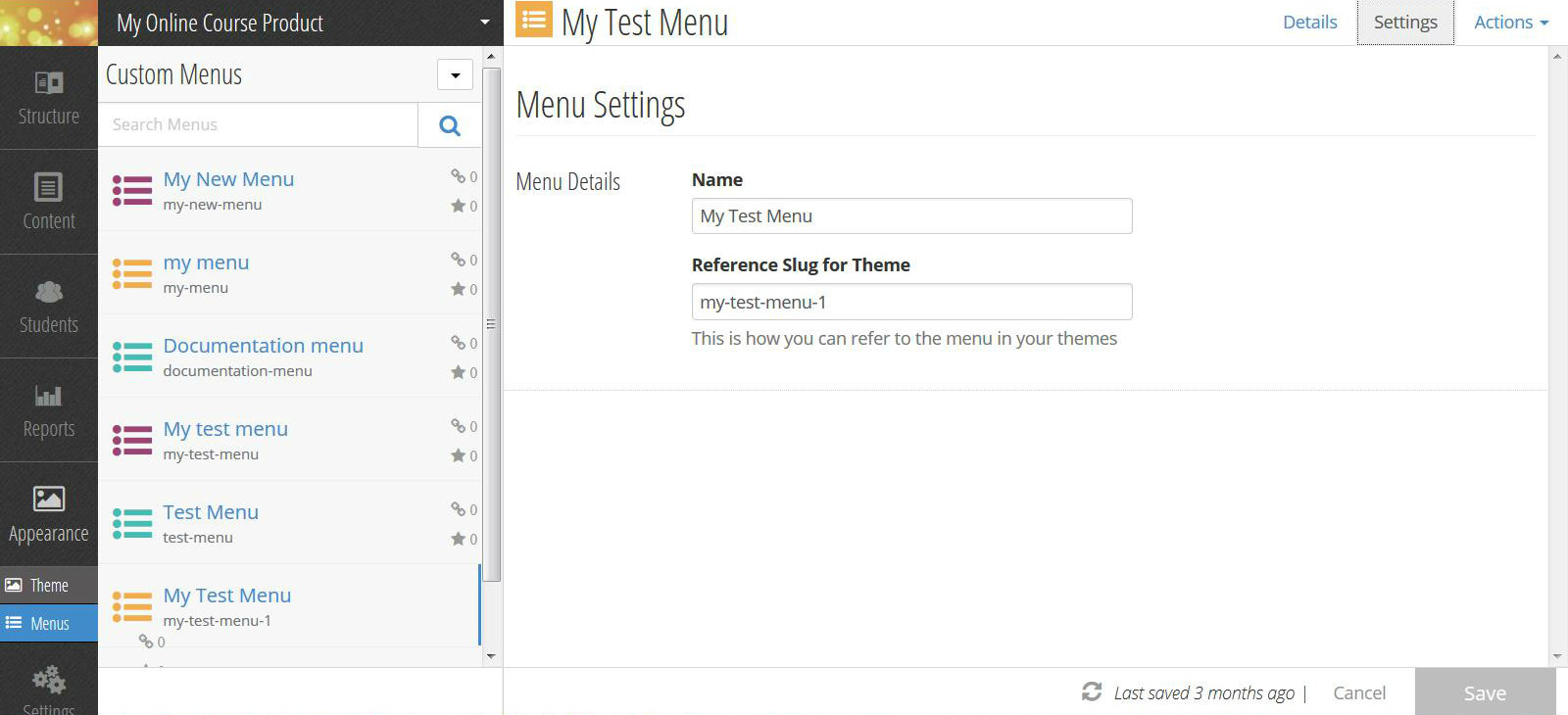Click the my-new-menu slug text

pos(213,205)
